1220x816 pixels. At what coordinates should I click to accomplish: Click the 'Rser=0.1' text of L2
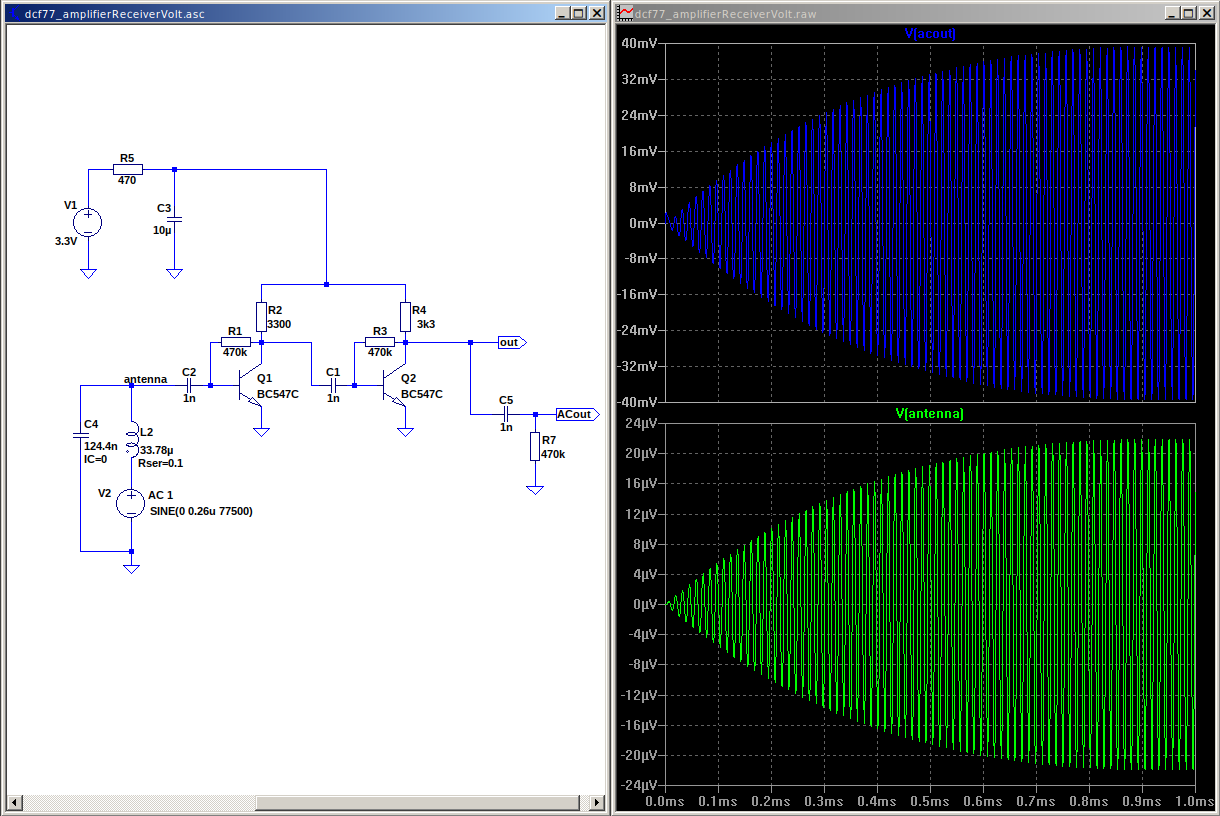point(160,463)
